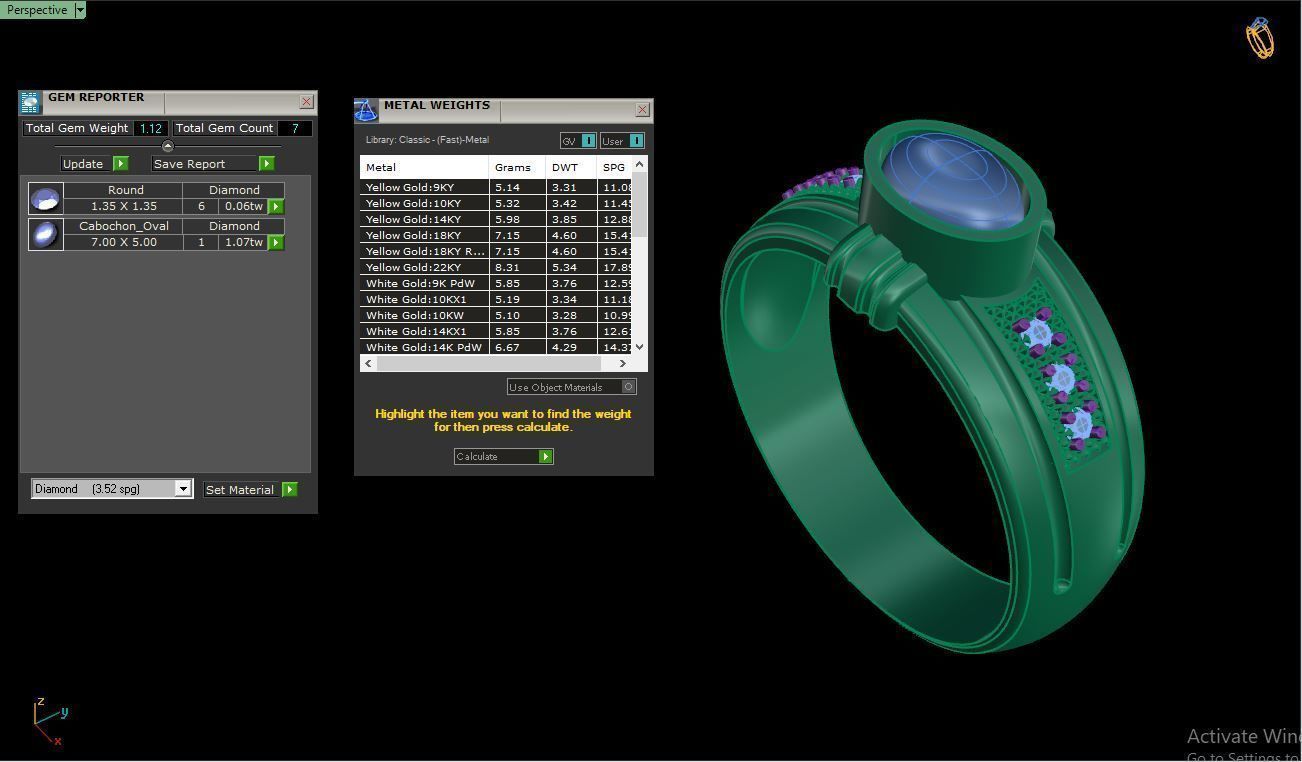Select the Cabochon_Oval gem thumbnail

(x=45, y=234)
